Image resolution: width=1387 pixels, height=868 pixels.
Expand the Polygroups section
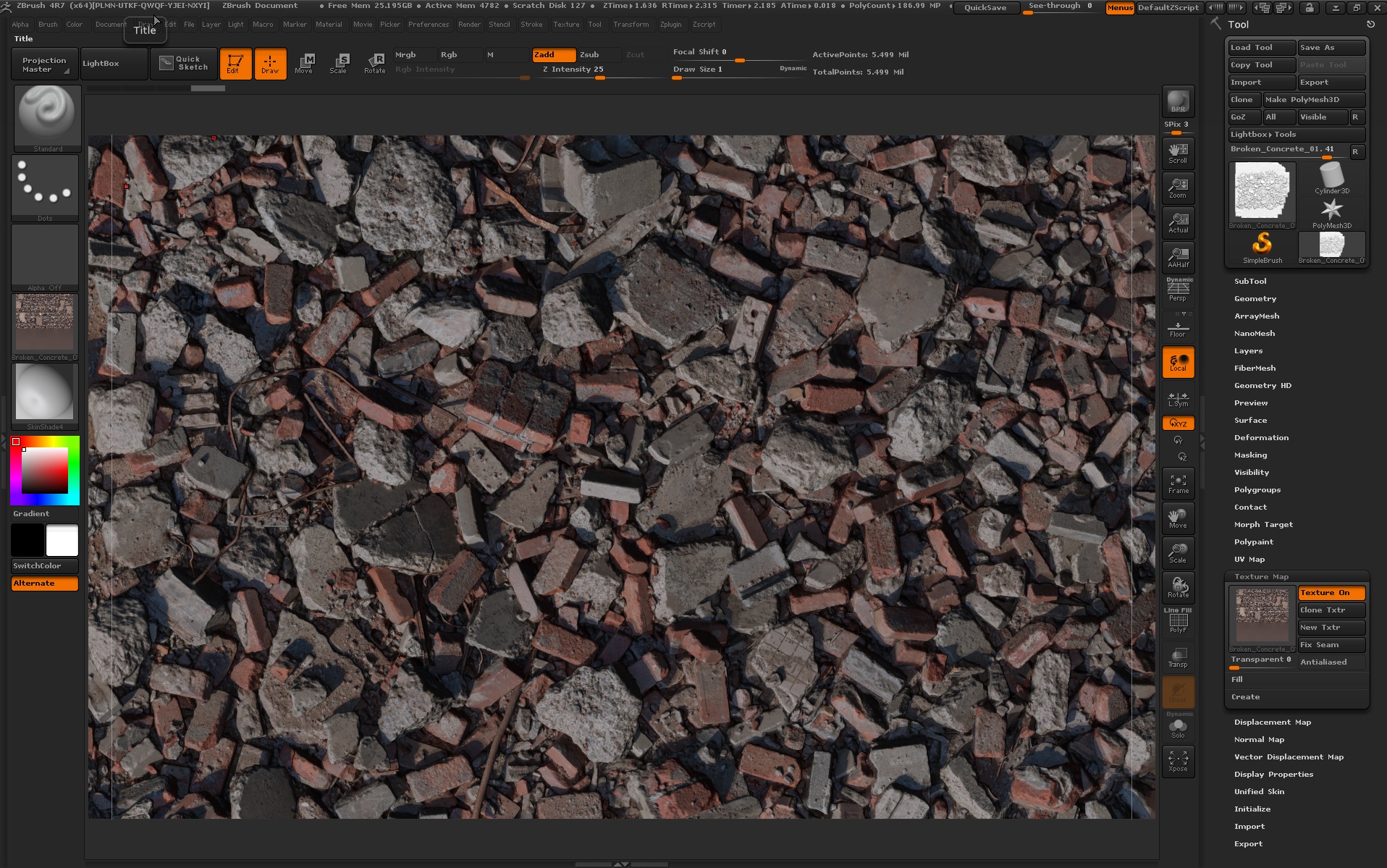coord(1257,489)
